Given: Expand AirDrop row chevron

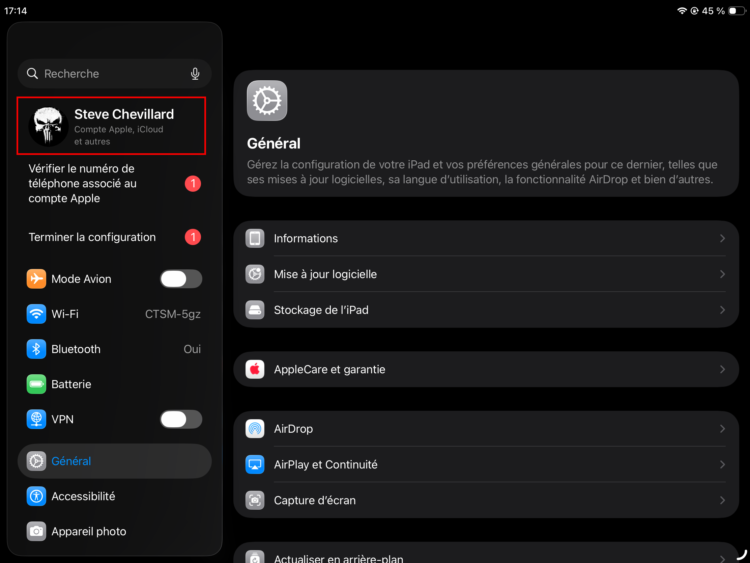Looking at the screenshot, I should (x=722, y=429).
